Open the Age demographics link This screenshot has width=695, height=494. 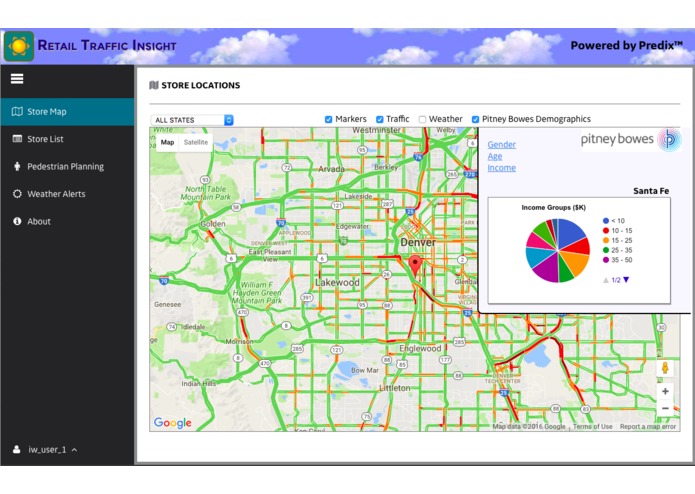[495, 156]
